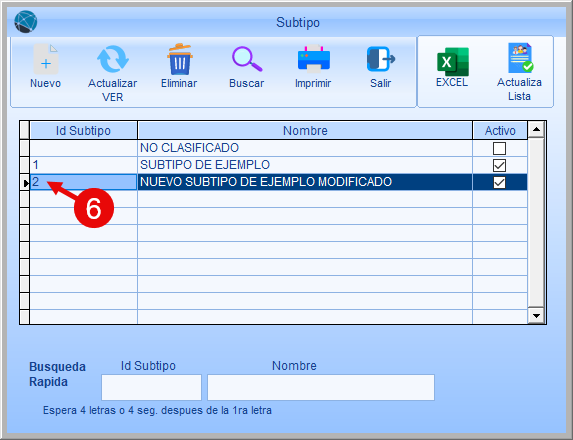
Task: Print the list with Imprimir icon
Action: pyautogui.click(x=314, y=59)
